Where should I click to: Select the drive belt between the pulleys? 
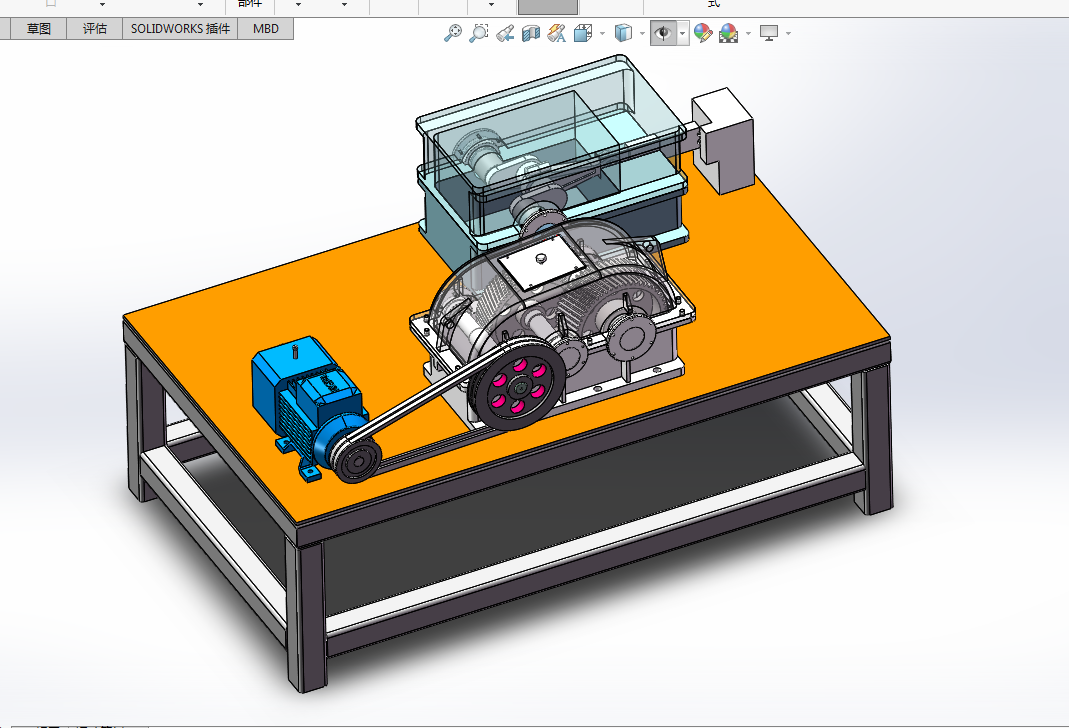click(x=430, y=400)
